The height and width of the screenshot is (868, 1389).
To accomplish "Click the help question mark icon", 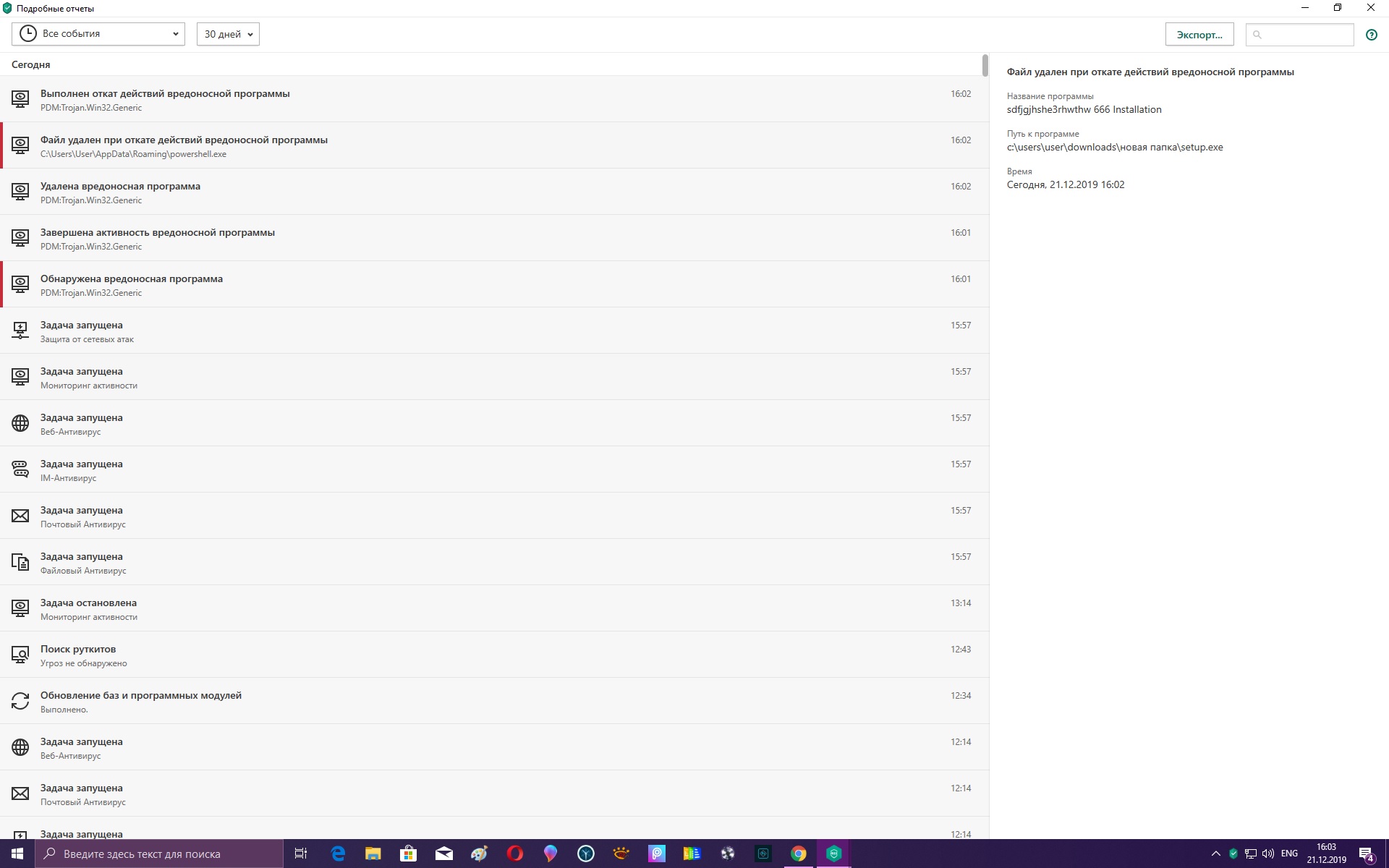I will (x=1371, y=35).
